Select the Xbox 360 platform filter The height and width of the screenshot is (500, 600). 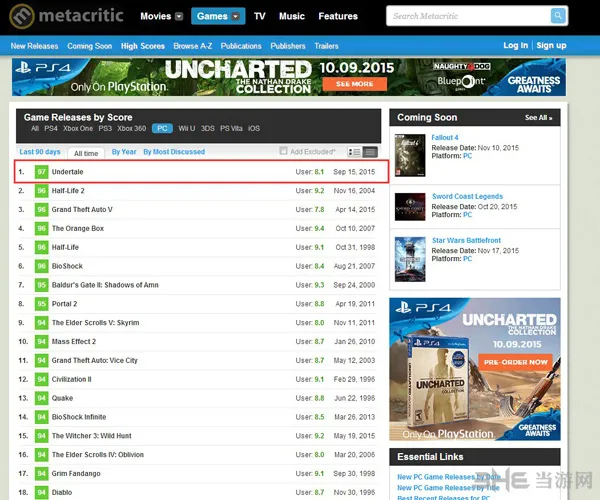pyautogui.click(x=132, y=129)
